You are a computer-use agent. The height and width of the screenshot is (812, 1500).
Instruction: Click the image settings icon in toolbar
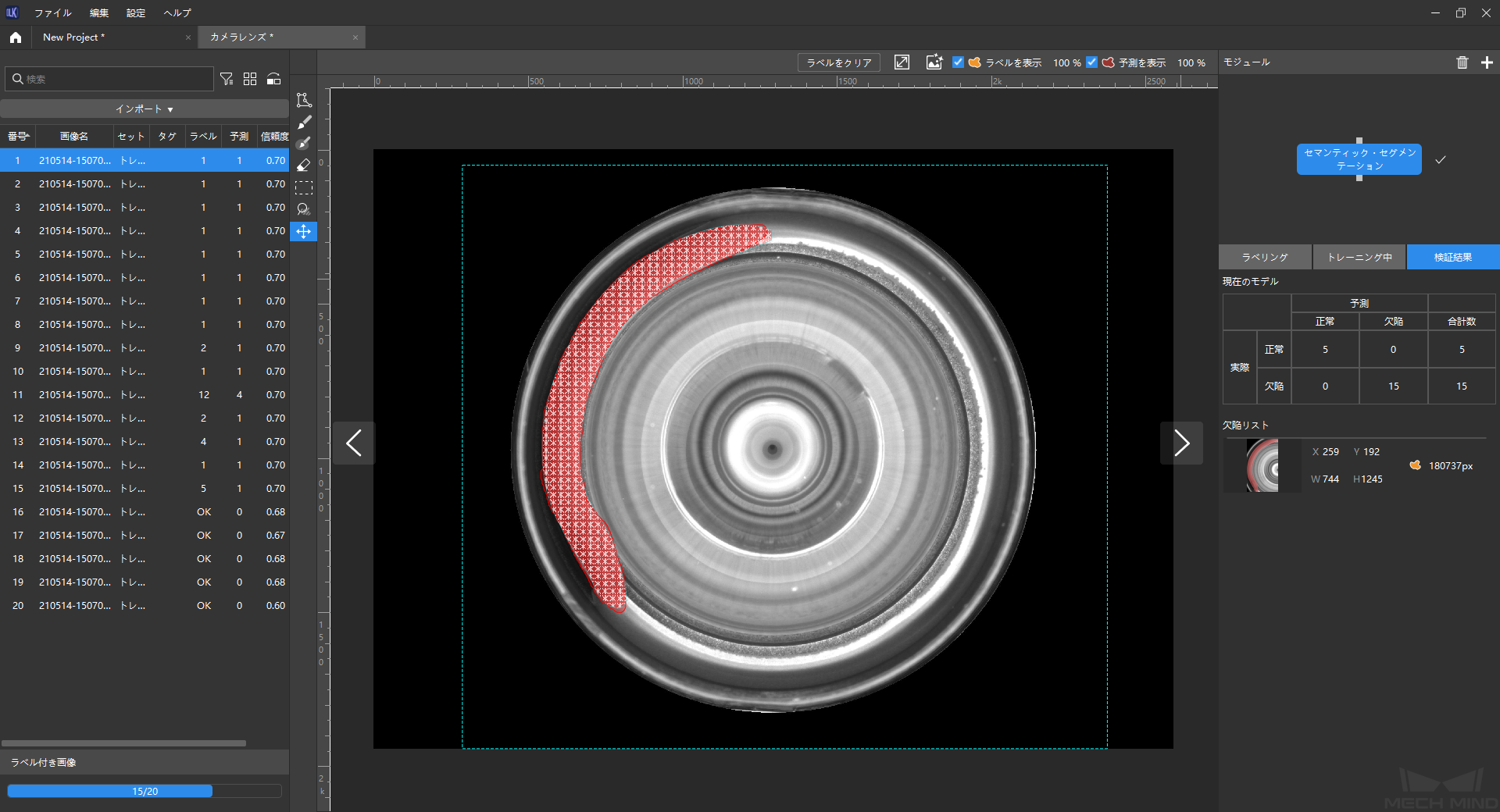pyautogui.click(x=934, y=62)
